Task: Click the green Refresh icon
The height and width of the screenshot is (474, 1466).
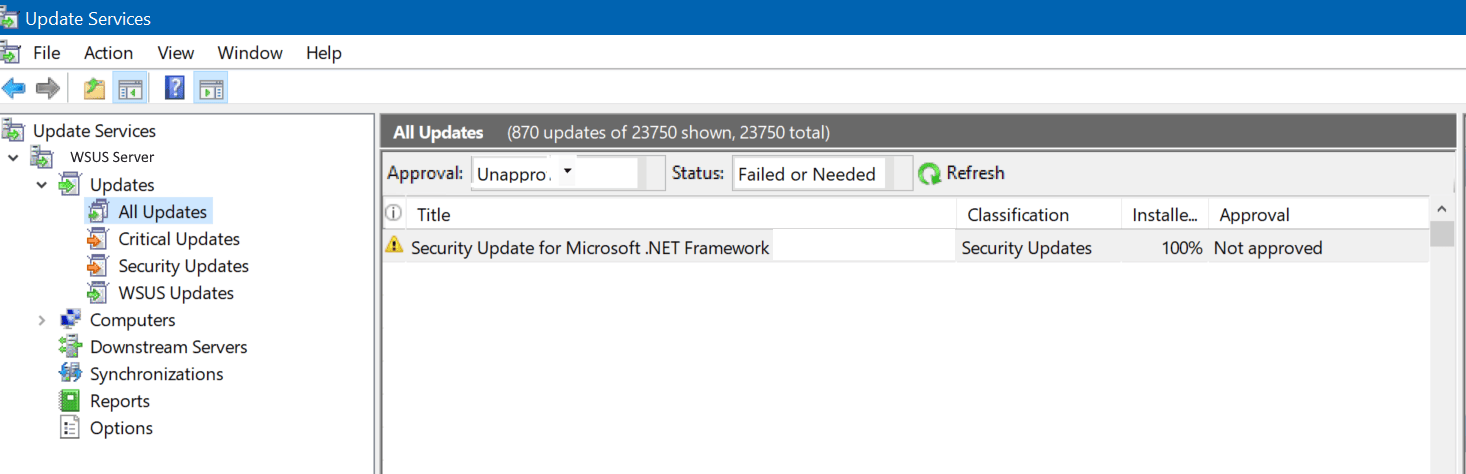Action: tap(929, 174)
